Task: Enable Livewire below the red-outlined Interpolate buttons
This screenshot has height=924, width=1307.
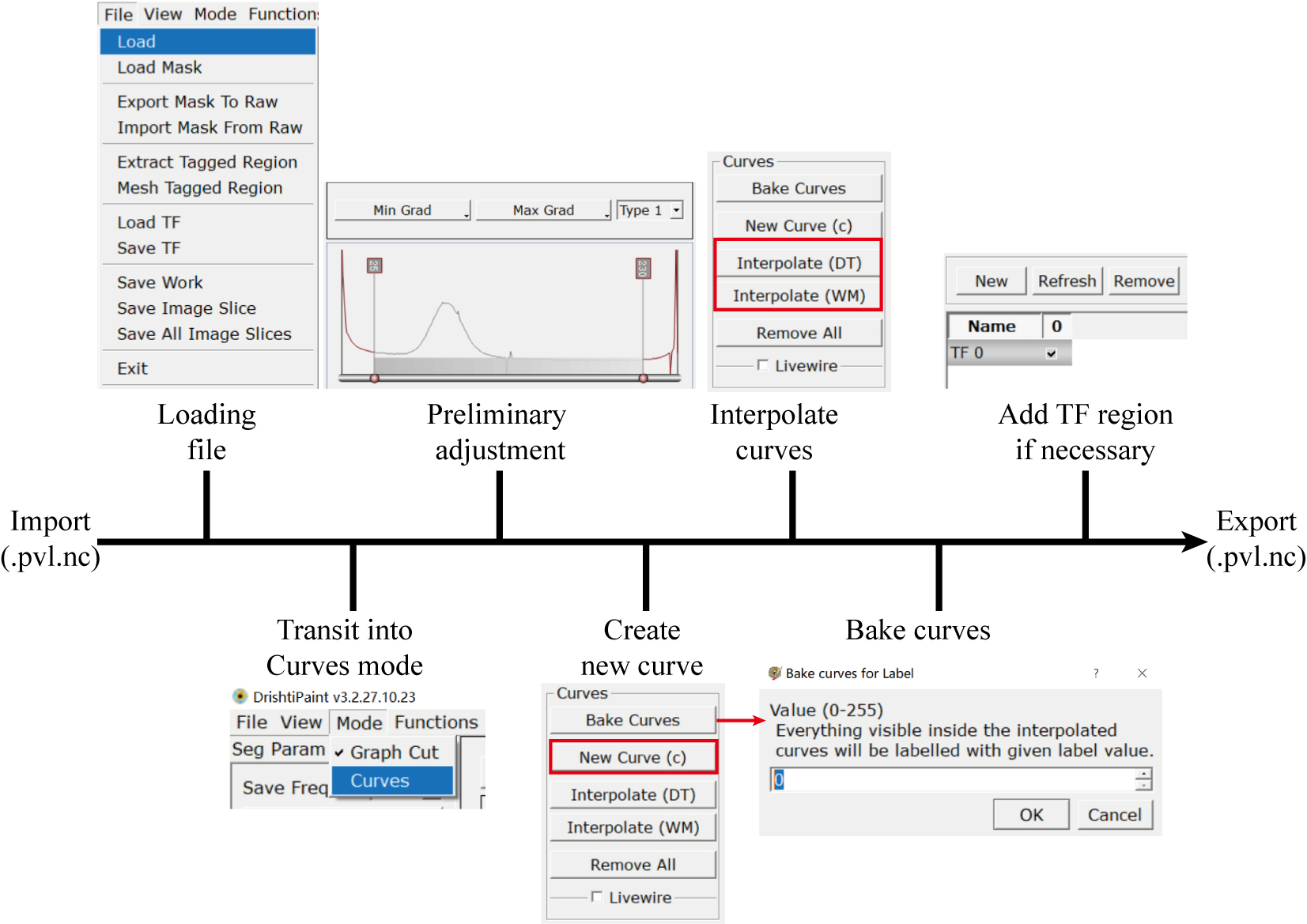Action: (763, 365)
